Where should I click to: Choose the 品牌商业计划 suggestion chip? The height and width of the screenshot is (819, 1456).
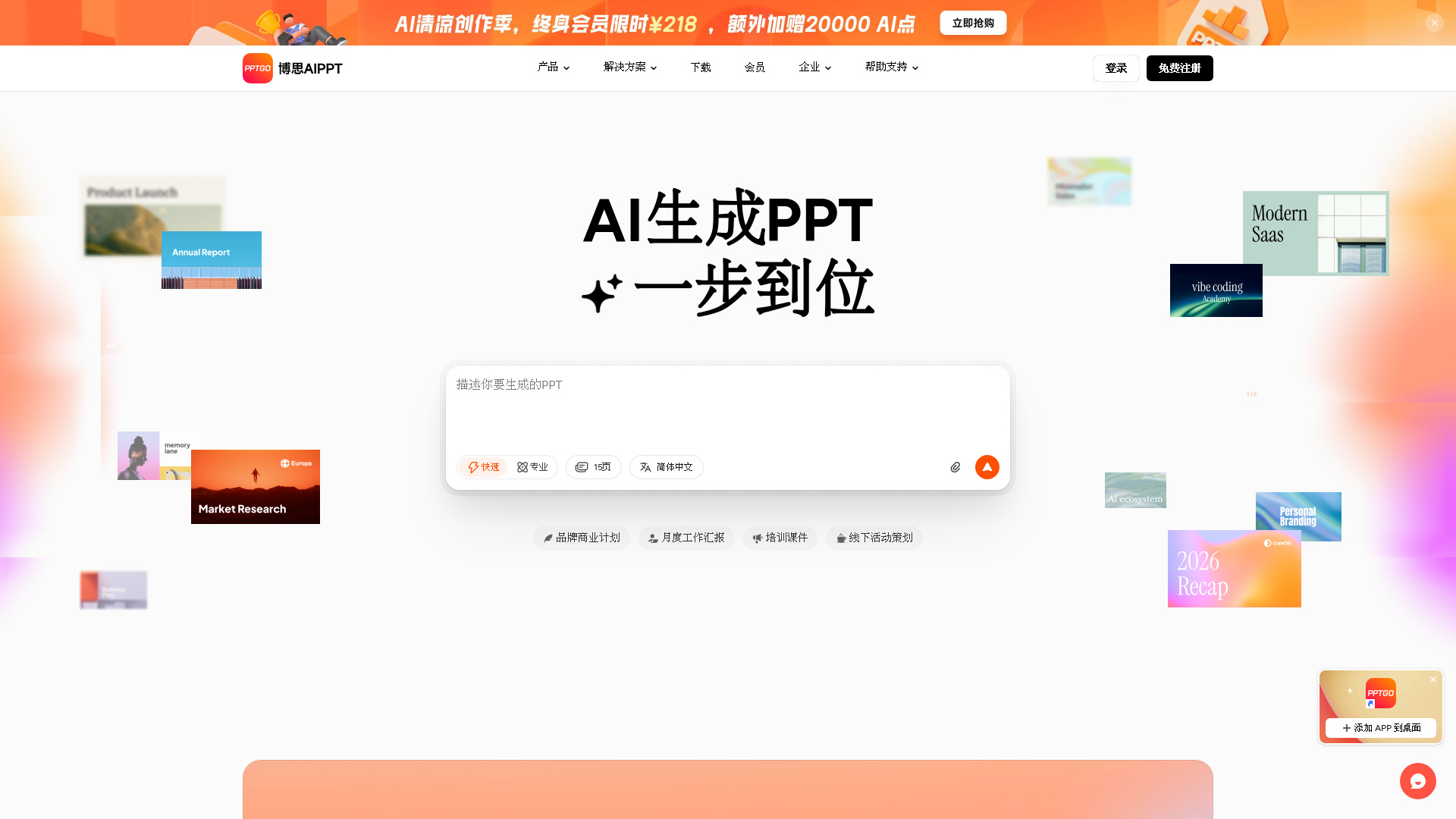click(582, 538)
